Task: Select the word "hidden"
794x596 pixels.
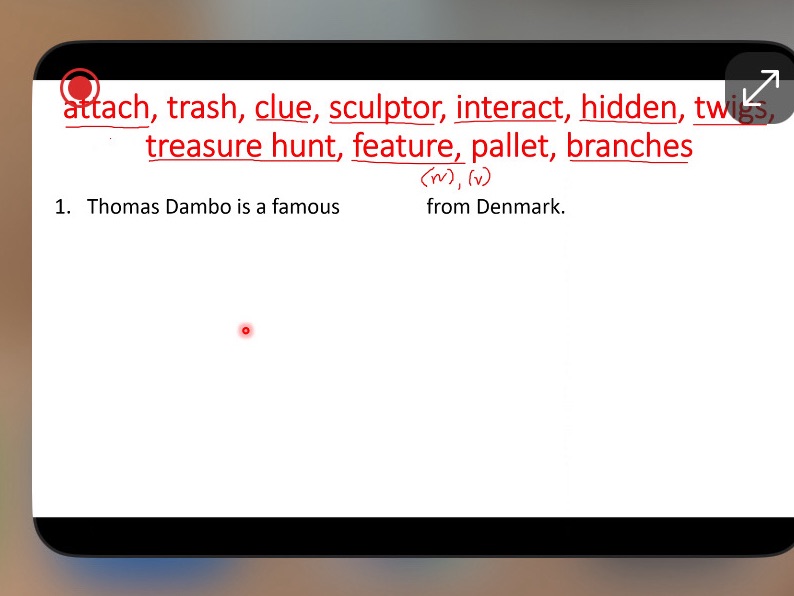Action: [628, 107]
